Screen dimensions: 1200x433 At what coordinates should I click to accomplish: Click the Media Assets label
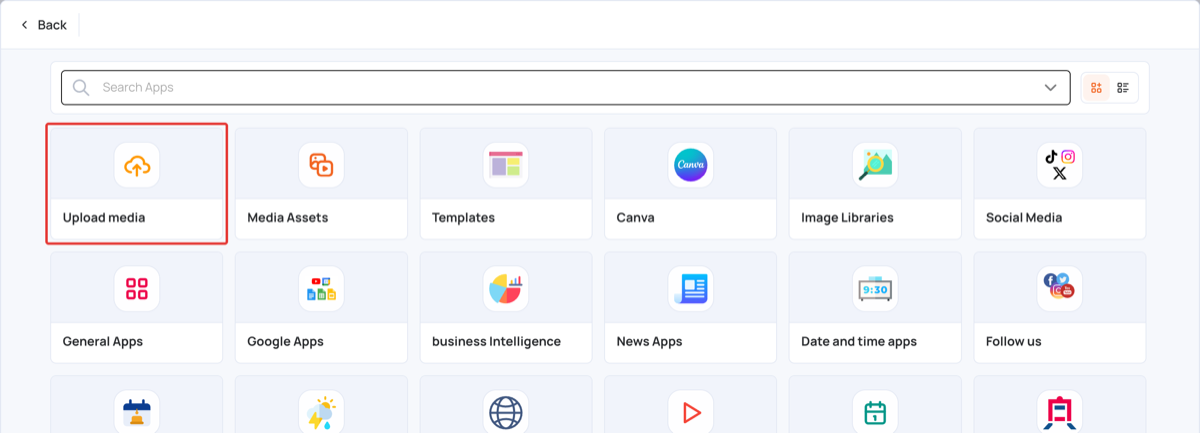(288, 217)
